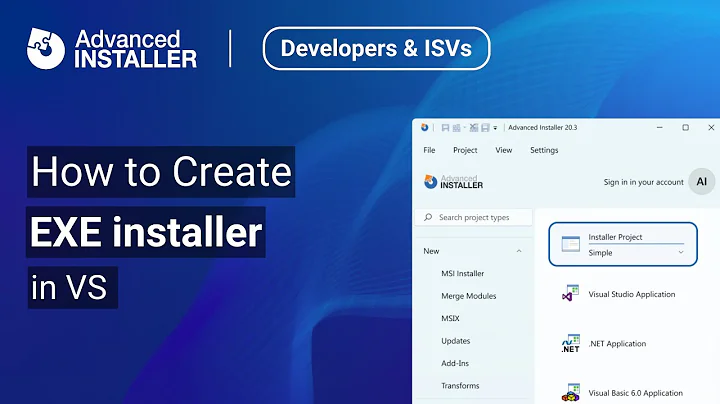Click the Search project types field
The width and height of the screenshot is (720, 404).
point(473,217)
